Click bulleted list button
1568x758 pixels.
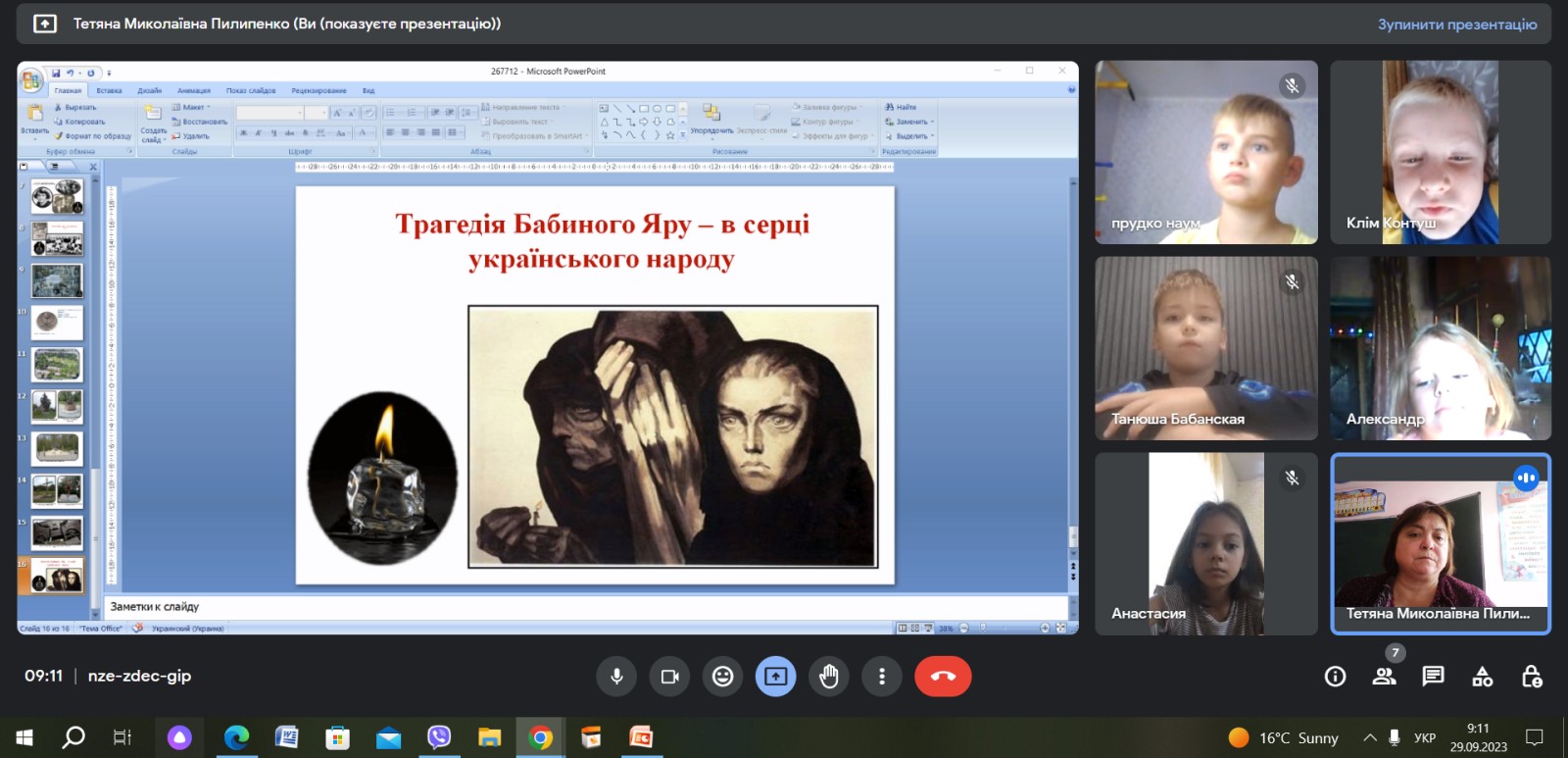(392, 113)
